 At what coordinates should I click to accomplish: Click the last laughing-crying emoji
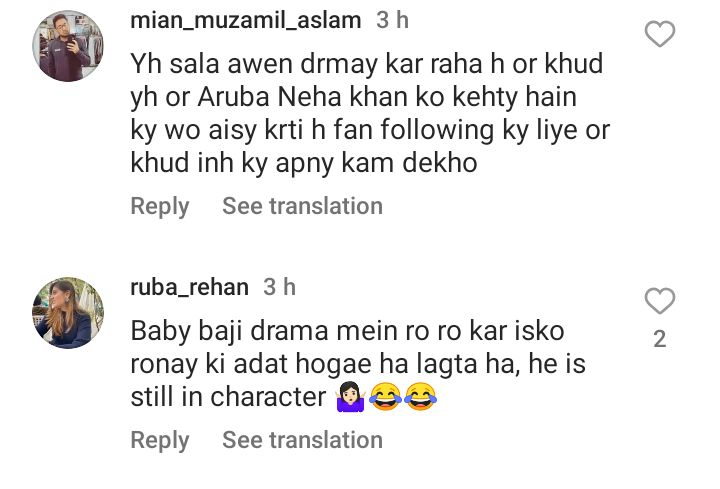click(420, 398)
